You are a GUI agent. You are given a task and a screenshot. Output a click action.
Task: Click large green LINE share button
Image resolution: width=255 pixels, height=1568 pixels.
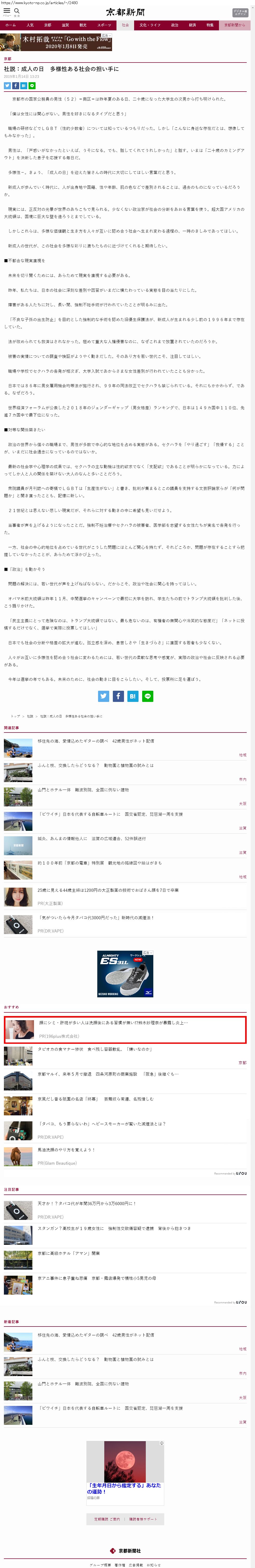point(147,696)
